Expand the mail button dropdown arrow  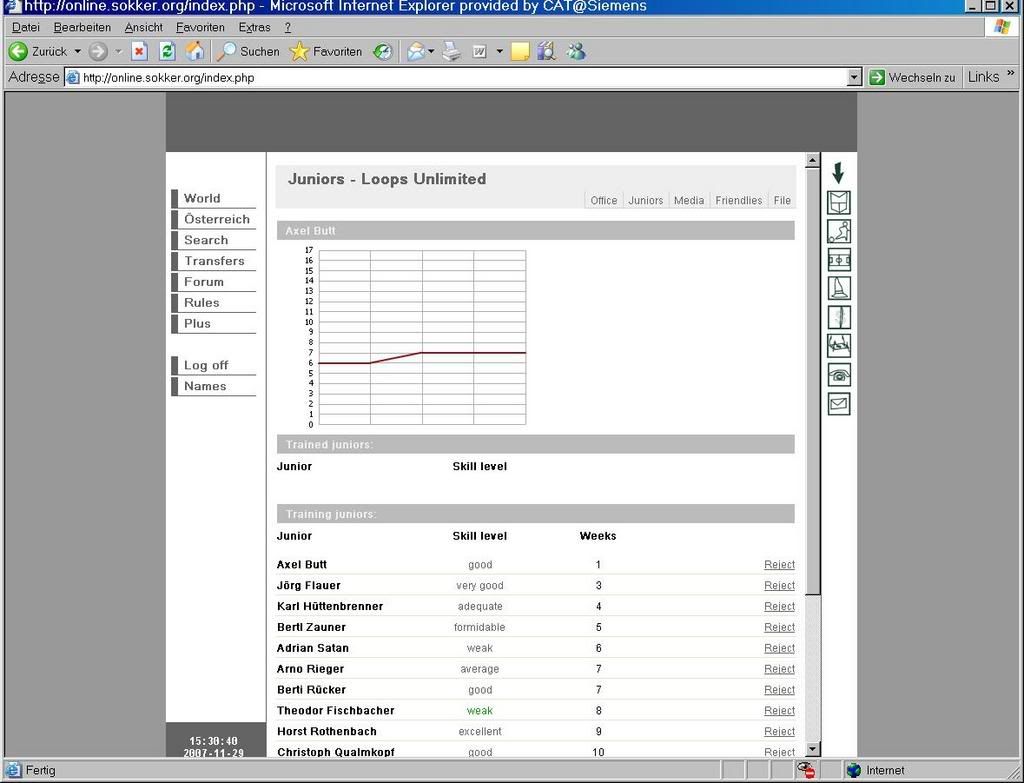[431, 51]
